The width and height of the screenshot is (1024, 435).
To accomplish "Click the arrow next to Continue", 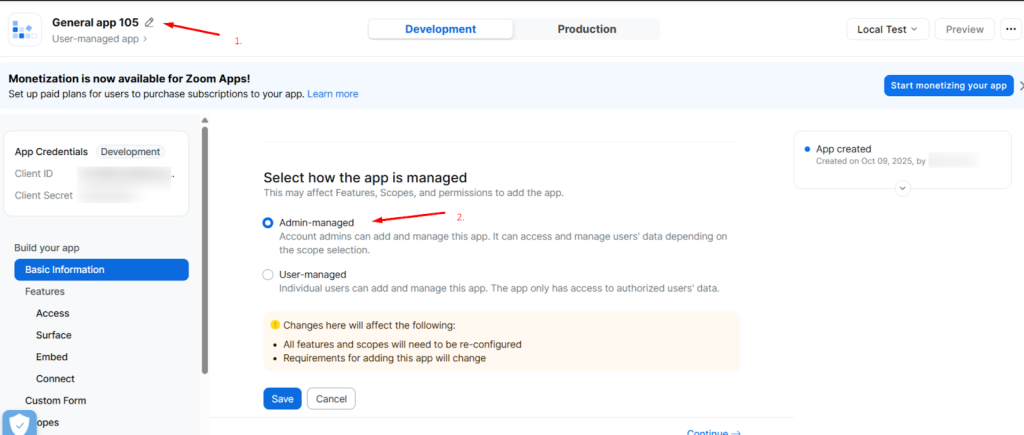I will point(737,432).
